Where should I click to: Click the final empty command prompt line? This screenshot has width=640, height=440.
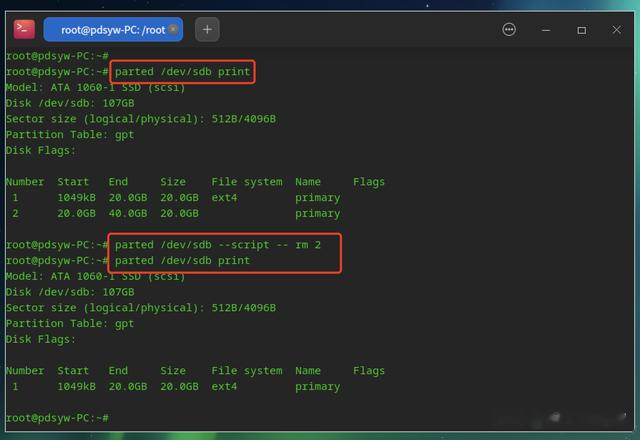(x=57, y=418)
